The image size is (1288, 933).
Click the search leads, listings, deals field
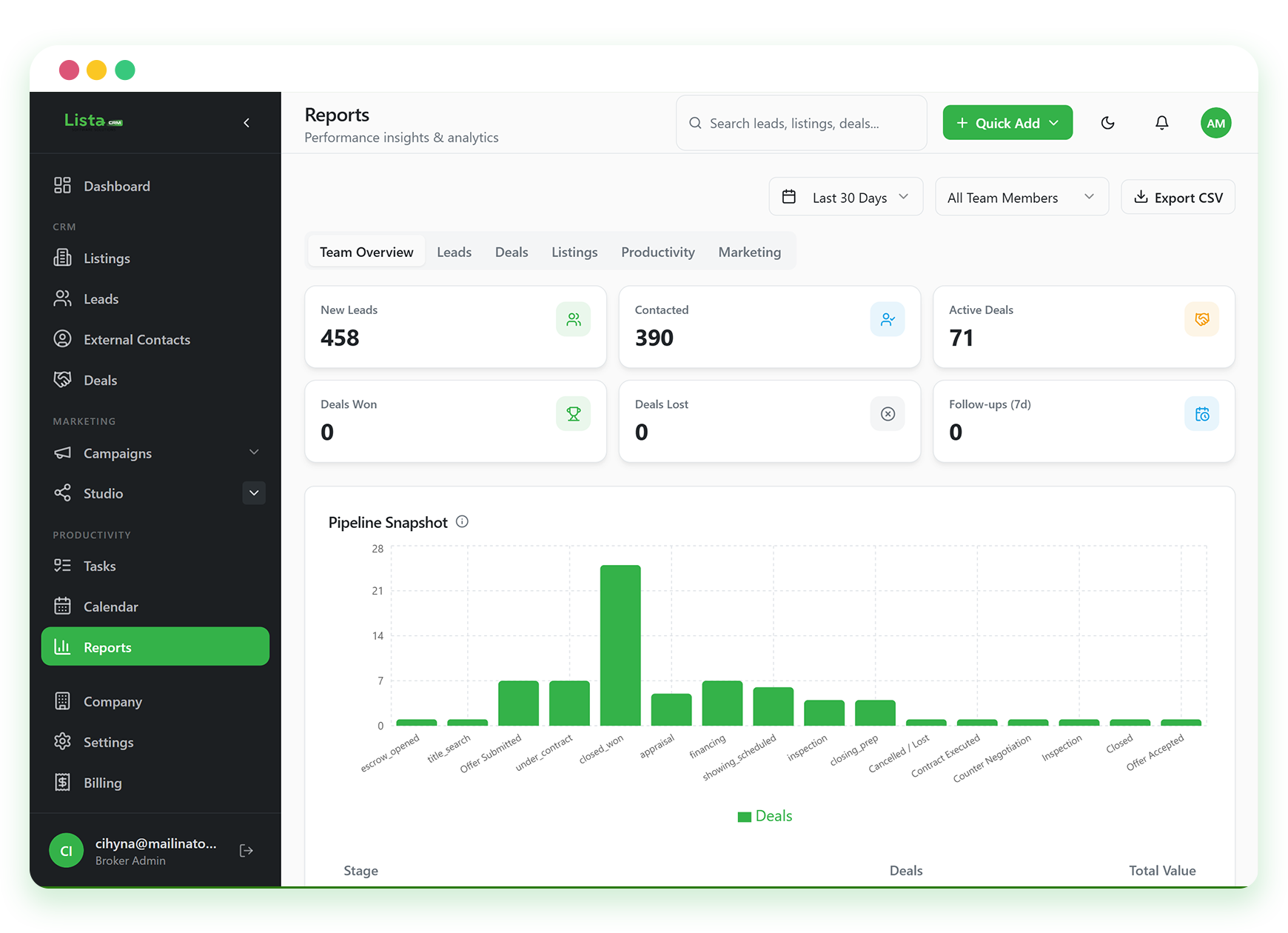801,123
